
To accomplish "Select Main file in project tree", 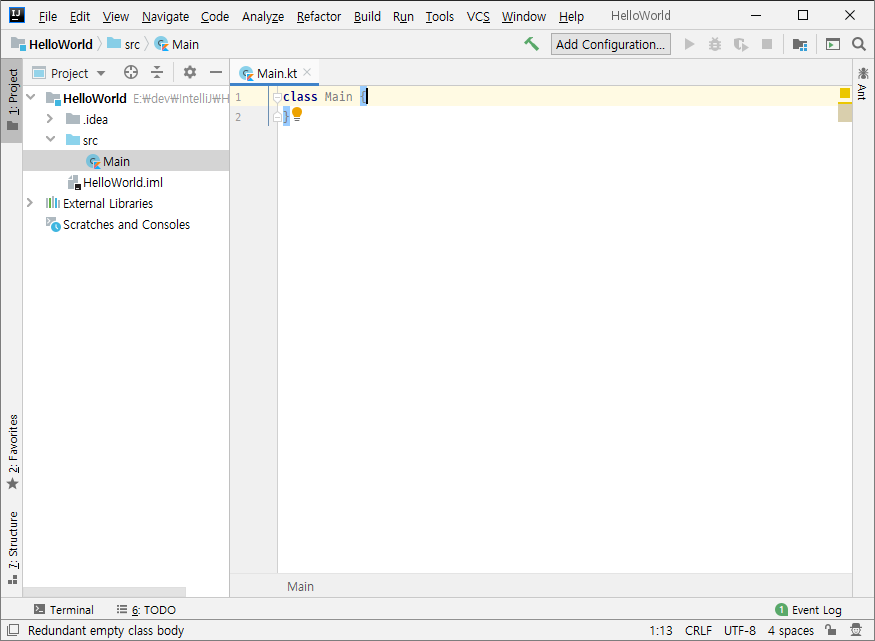I will 126,161.
